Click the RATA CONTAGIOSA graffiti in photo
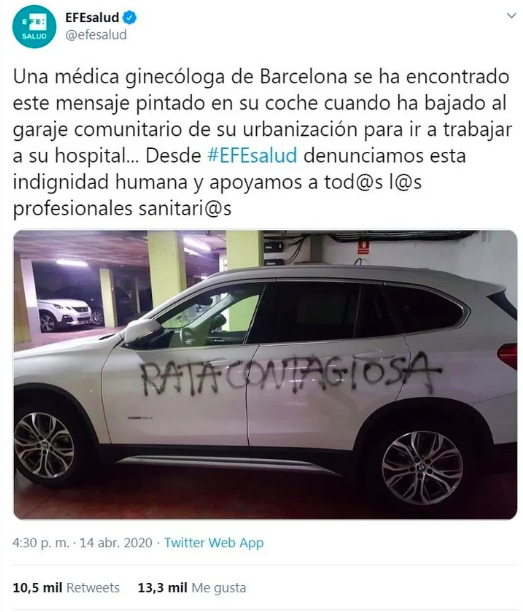 coord(291,375)
